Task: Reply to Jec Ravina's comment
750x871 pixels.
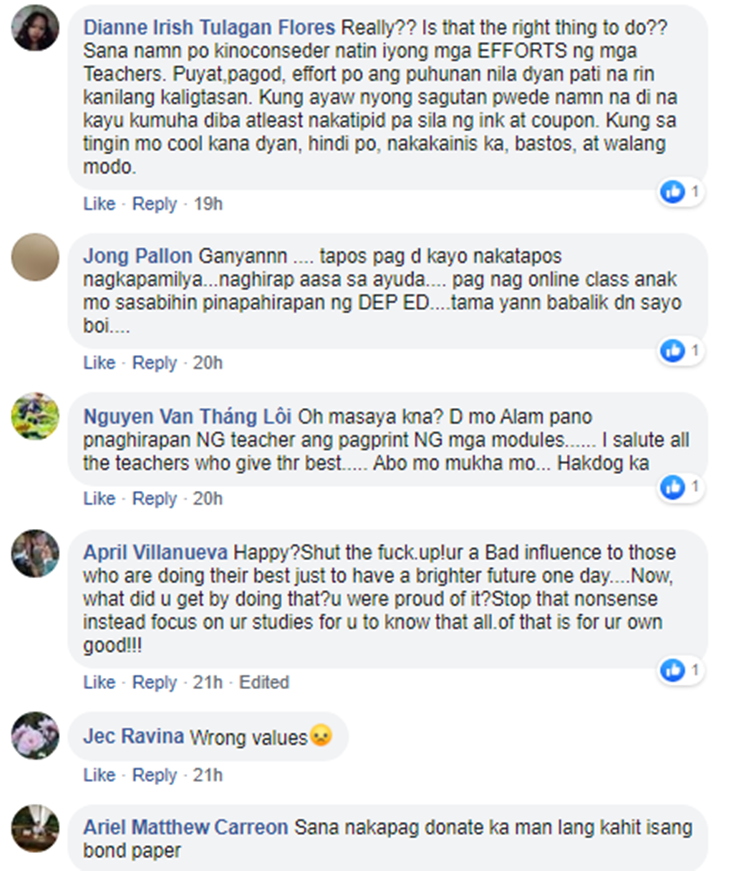Action: pos(154,775)
